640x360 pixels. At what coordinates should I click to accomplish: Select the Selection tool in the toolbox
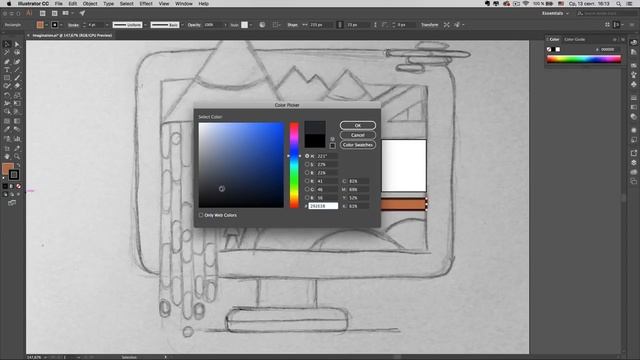pos(7,44)
